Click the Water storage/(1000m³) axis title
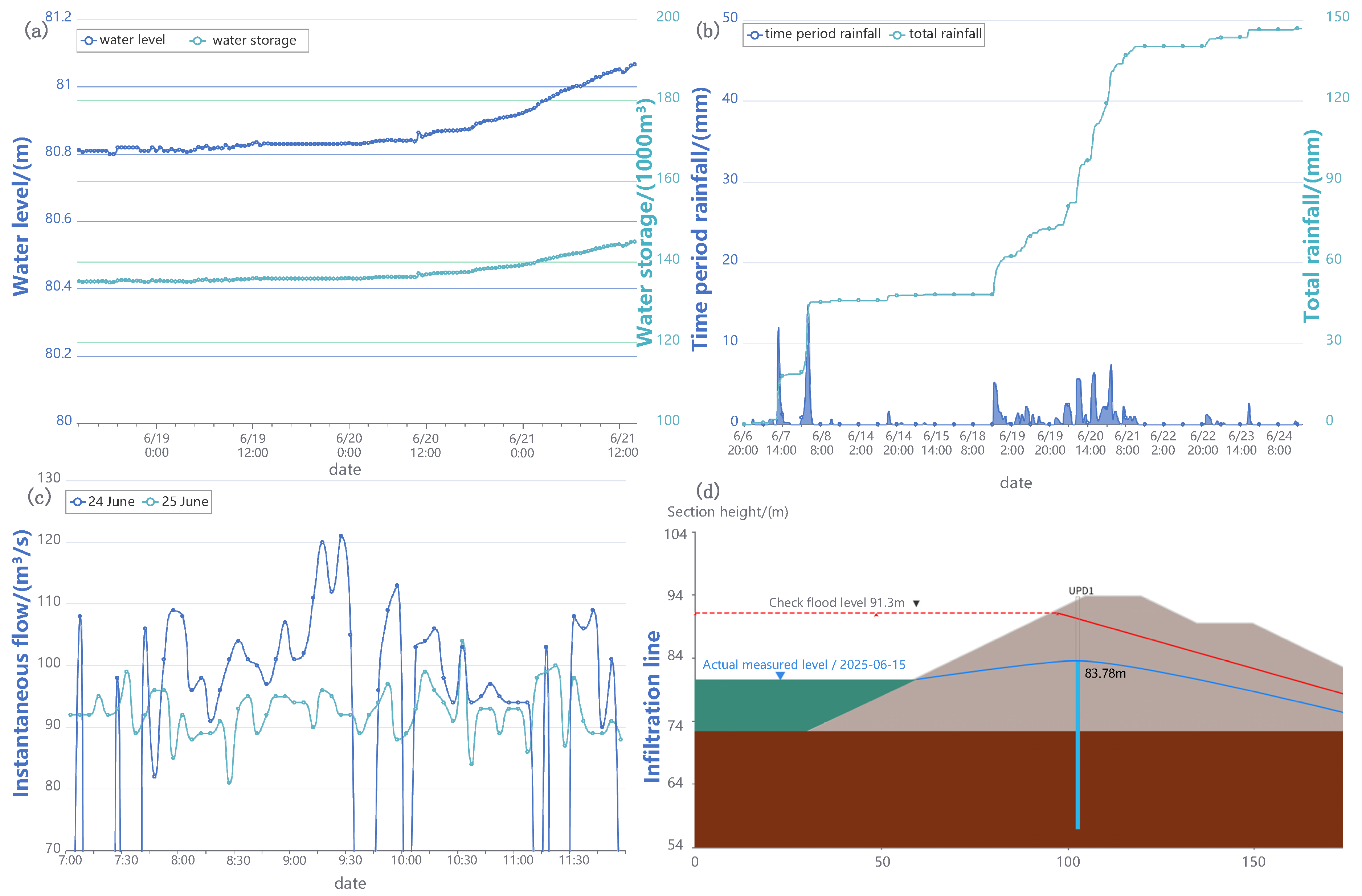This screenshot has height=896, width=1362. pos(645,223)
